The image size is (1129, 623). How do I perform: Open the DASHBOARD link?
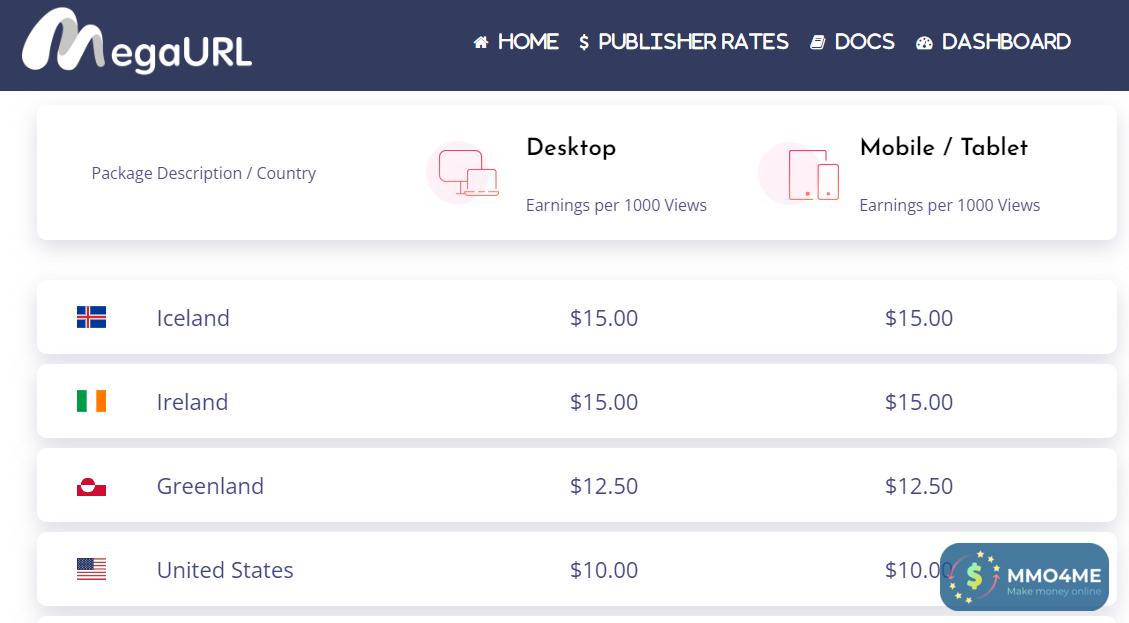[x=994, y=42]
